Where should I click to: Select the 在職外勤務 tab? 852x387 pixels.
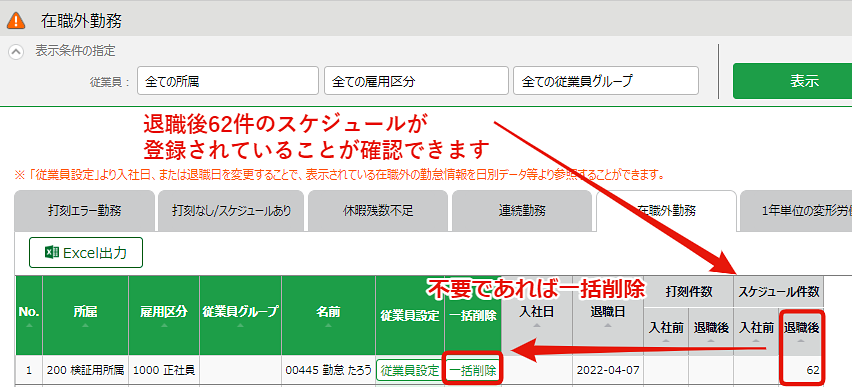point(666,211)
